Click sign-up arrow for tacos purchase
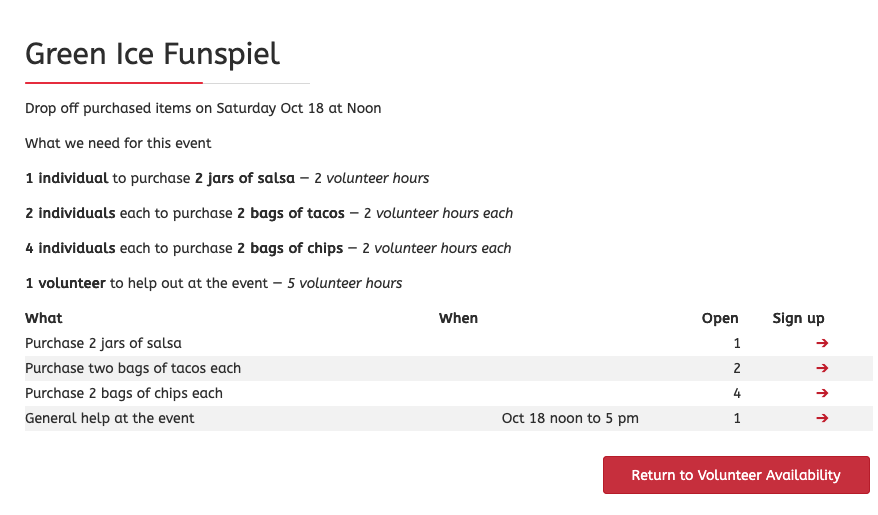The height and width of the screenshot is (515, 878). click(822, 368)
